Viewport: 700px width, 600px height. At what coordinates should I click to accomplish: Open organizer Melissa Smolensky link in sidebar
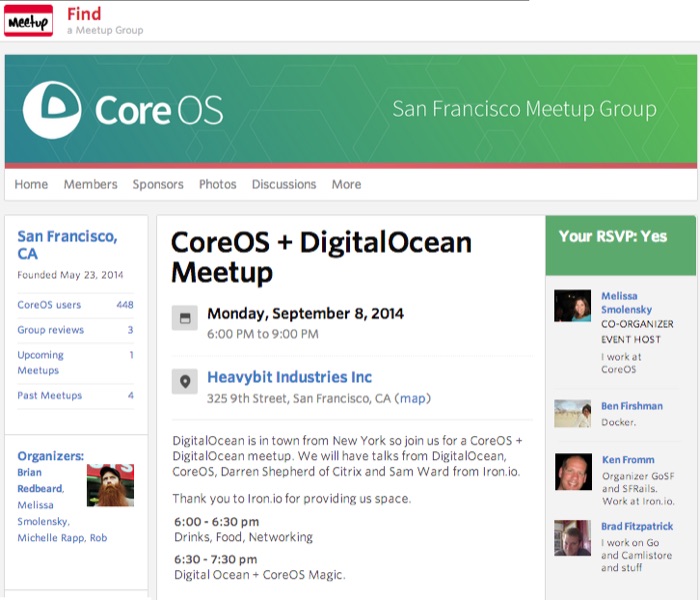click(x=43, y=513)
